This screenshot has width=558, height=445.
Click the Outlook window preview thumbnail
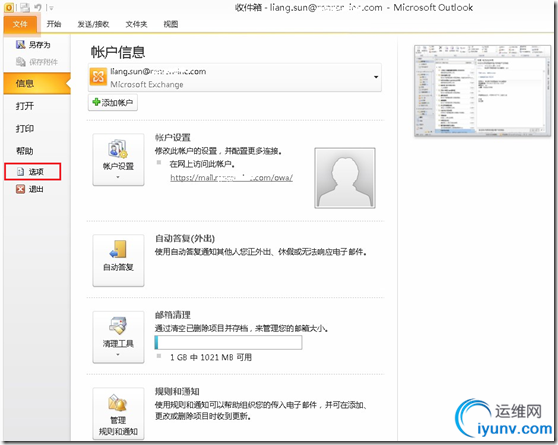click(482, 91)
